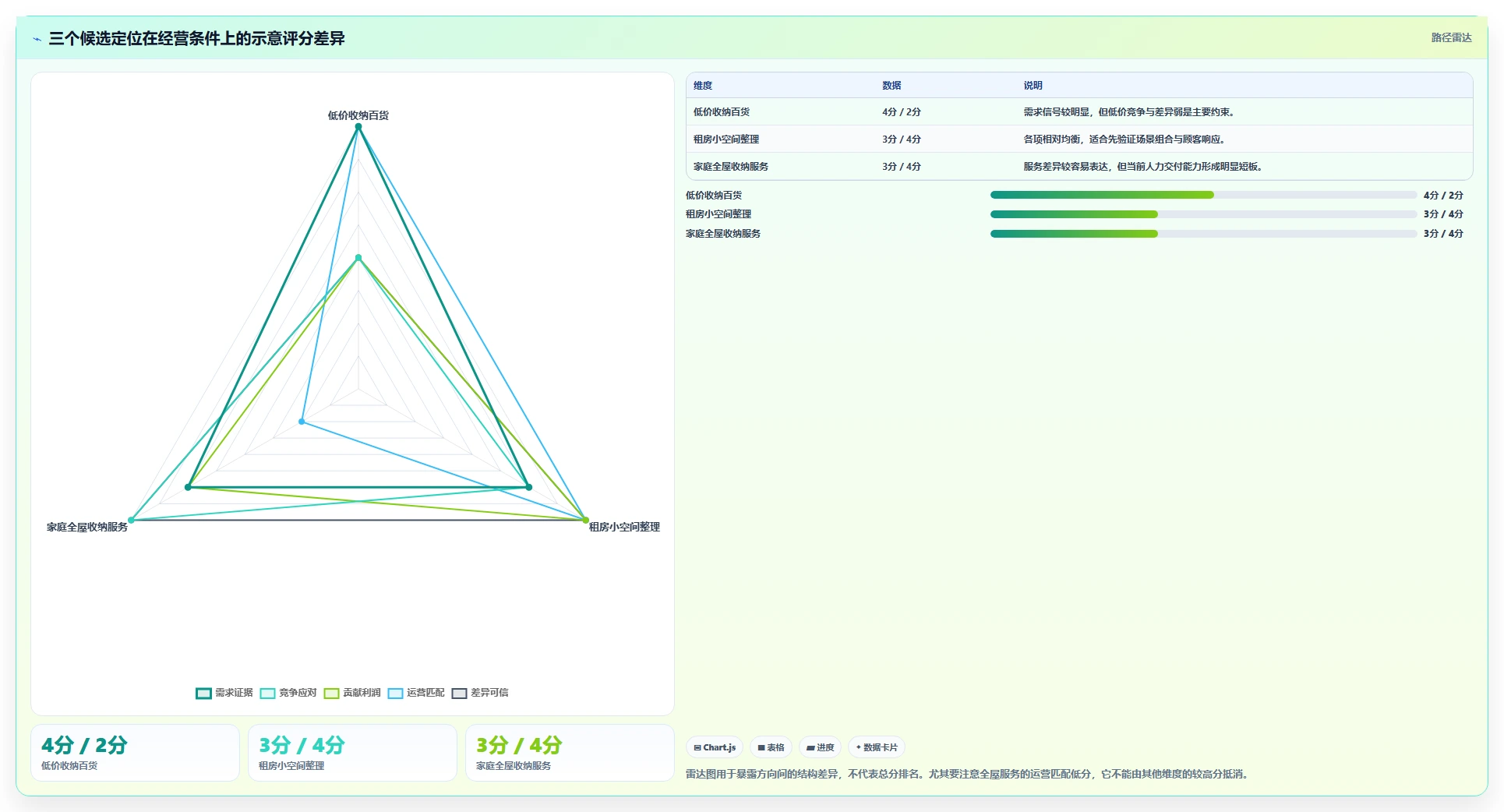Click the note starting 服务差异较容易表达
This screenshot has height=812, width=1504.
tap(1144, 167)
